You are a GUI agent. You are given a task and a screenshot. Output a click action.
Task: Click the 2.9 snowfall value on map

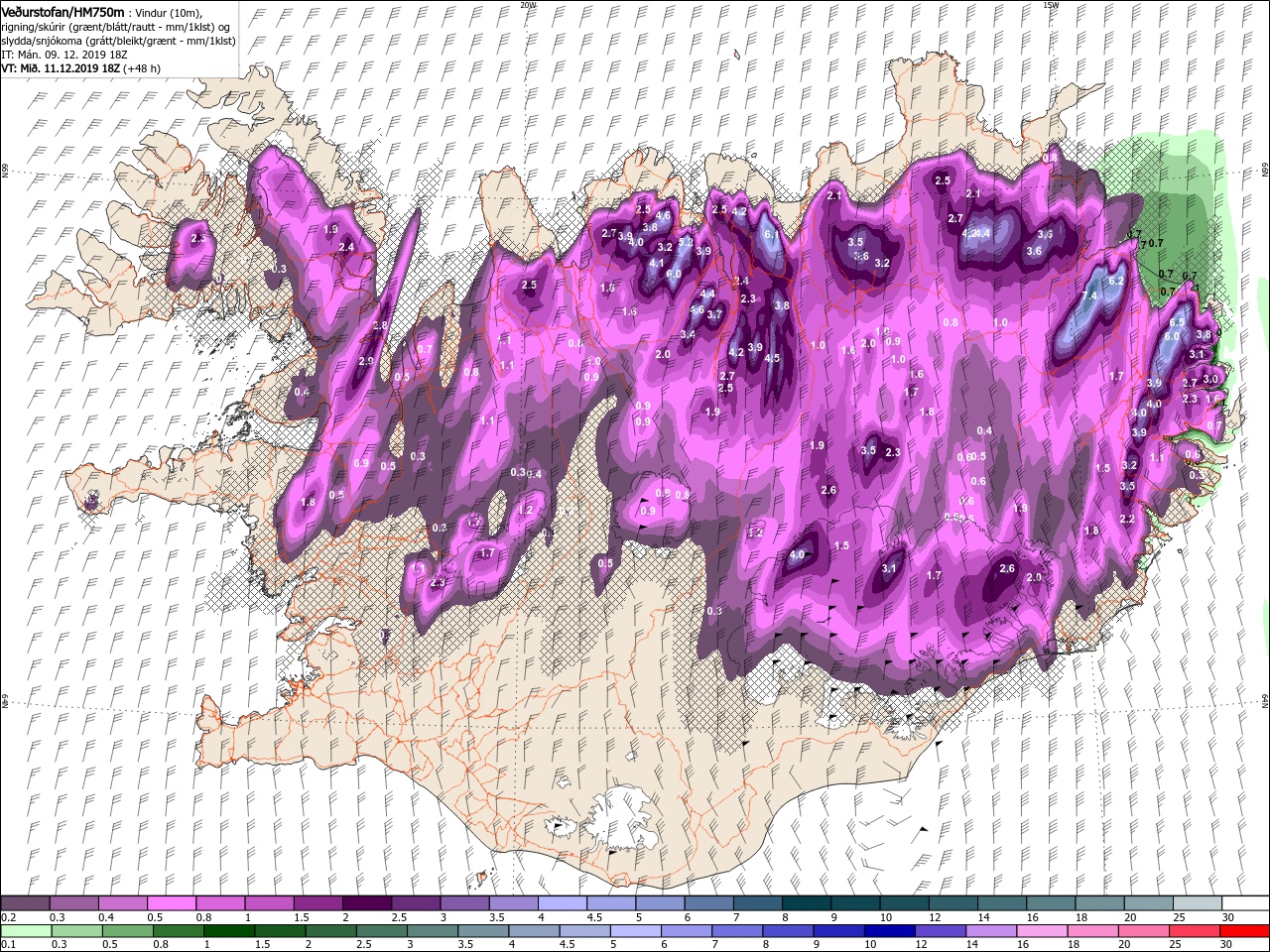[366, 361]
